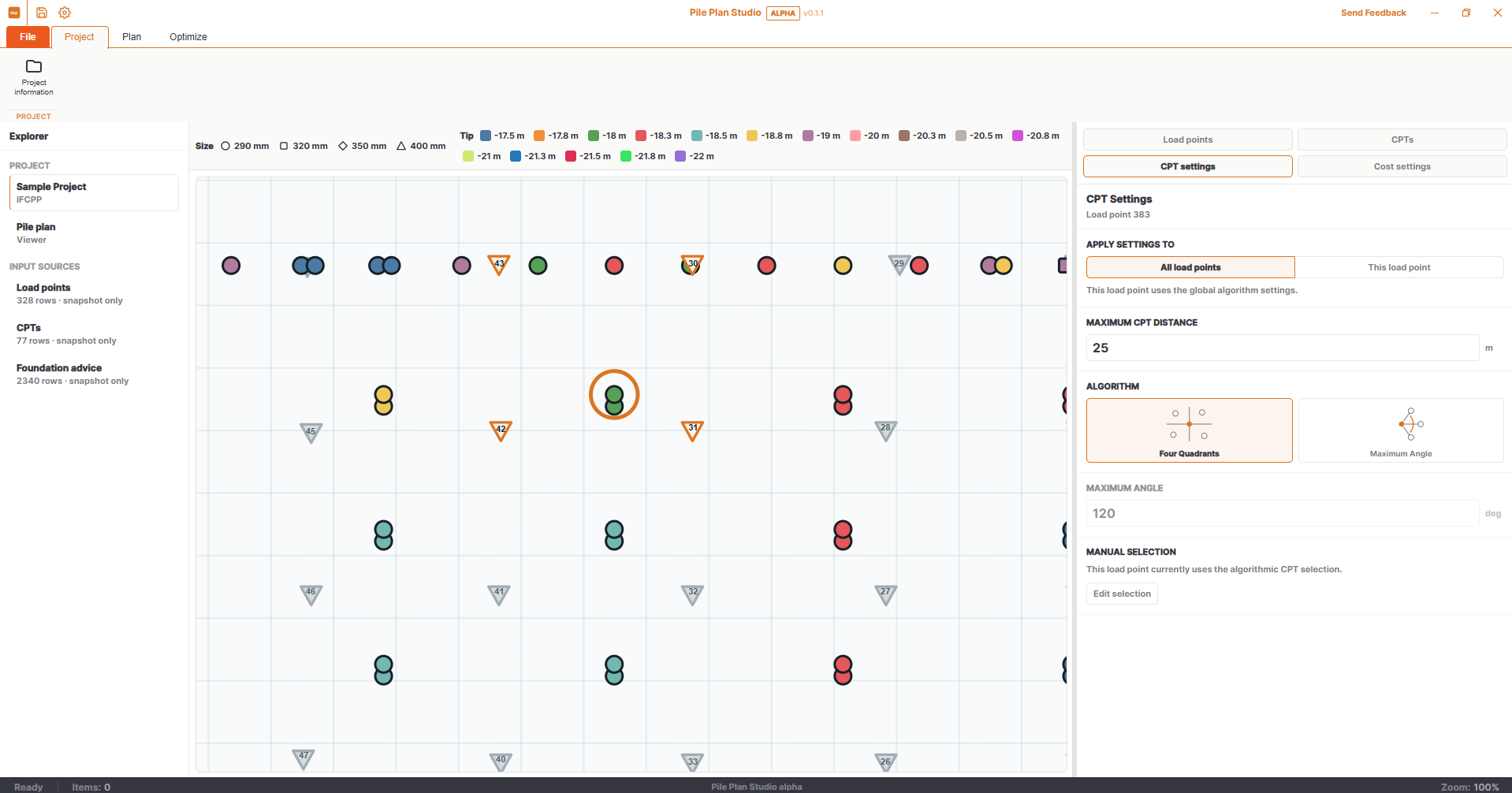The width and height of the screenshot is (1512, 793).
Task: Select CPT marker 32 triangle
Action: [x=692, y=594]
